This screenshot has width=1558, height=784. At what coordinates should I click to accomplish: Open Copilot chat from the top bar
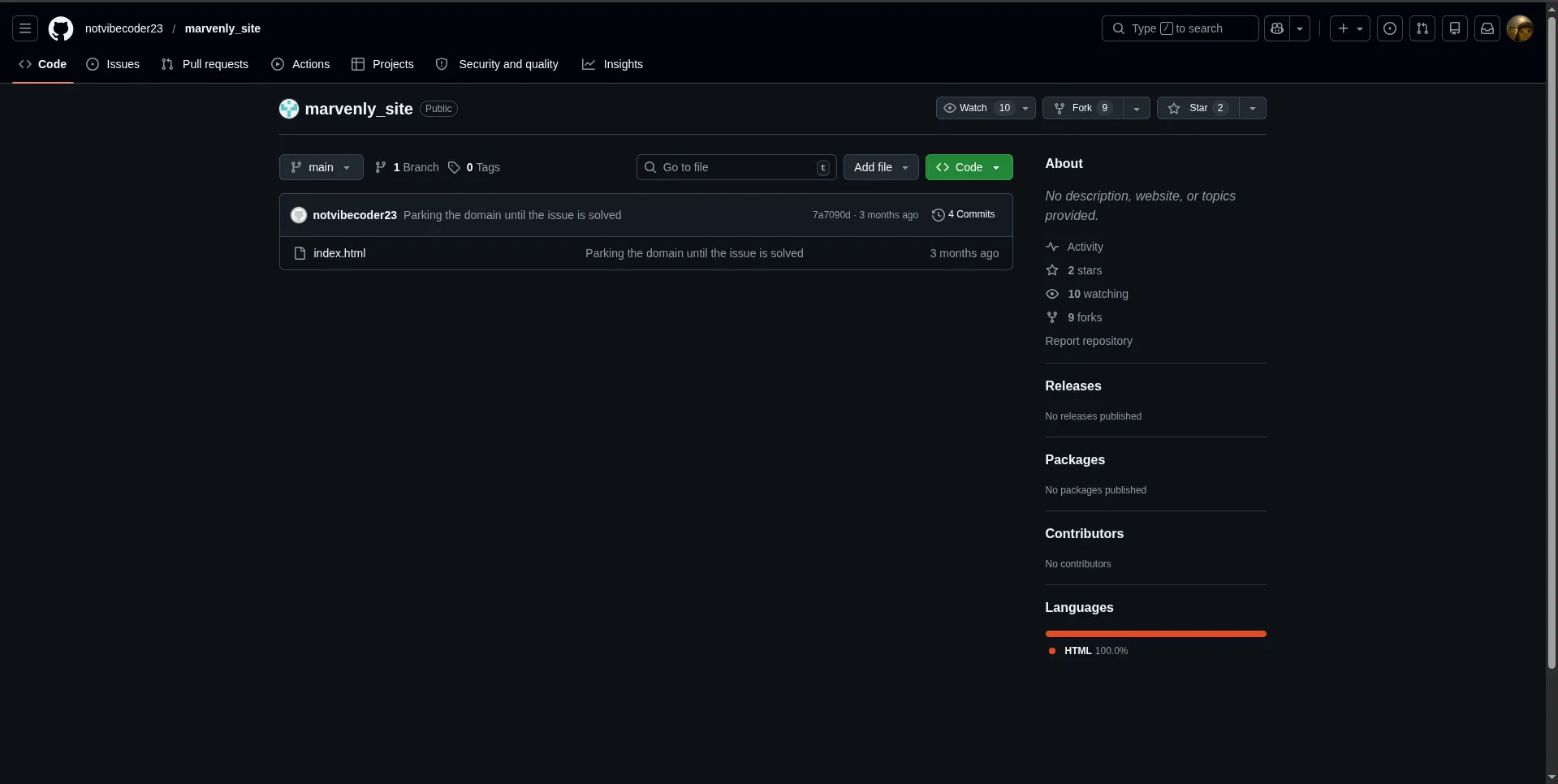coord(1275,28)
